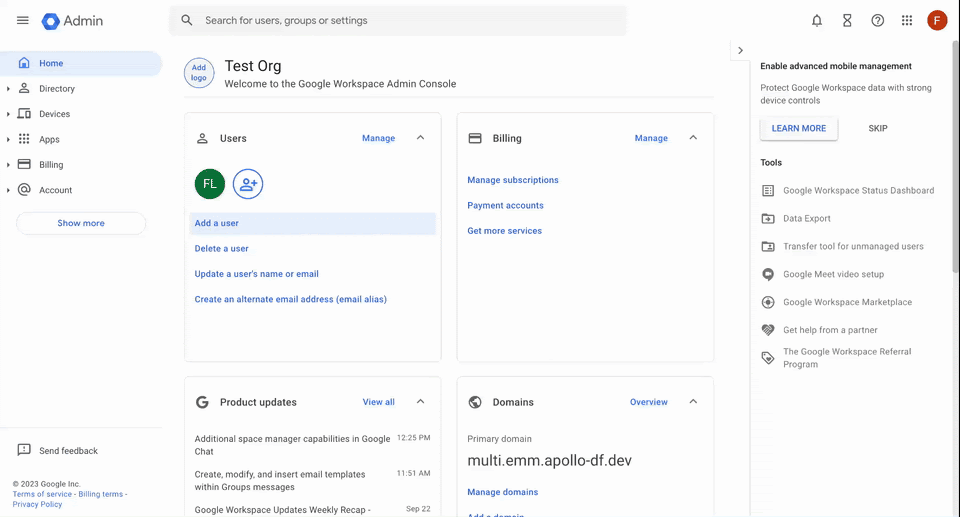
Task: Expand the Apps tree arrow
Action: (x=8, y=140)
